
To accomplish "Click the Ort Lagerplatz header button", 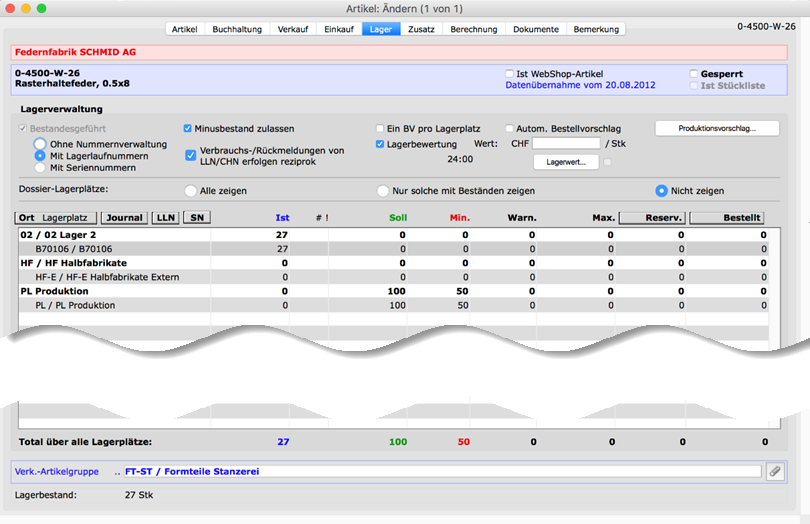I will pos(56,217).
